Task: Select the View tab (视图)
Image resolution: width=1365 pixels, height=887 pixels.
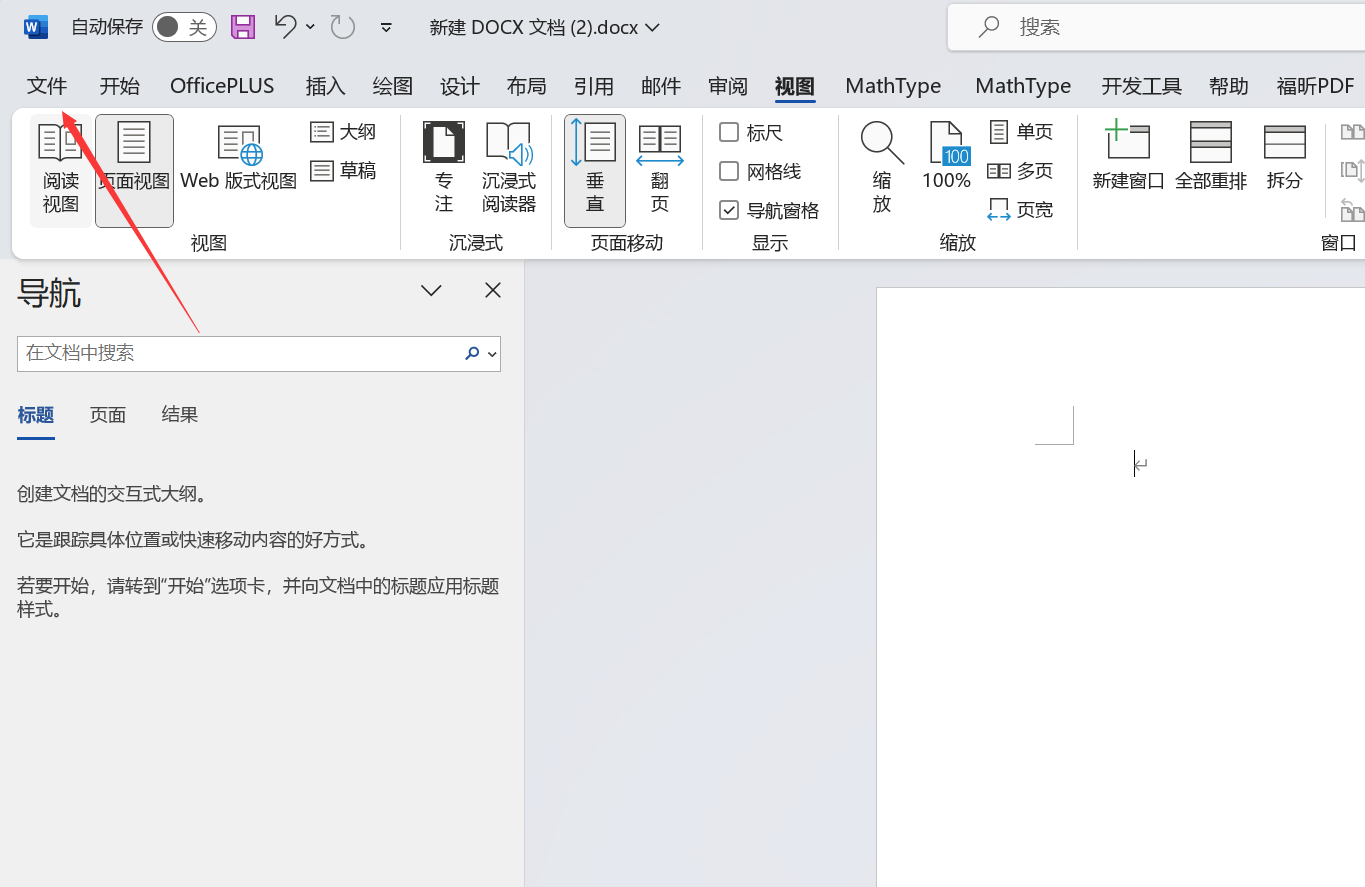Action: pos(795,86)
